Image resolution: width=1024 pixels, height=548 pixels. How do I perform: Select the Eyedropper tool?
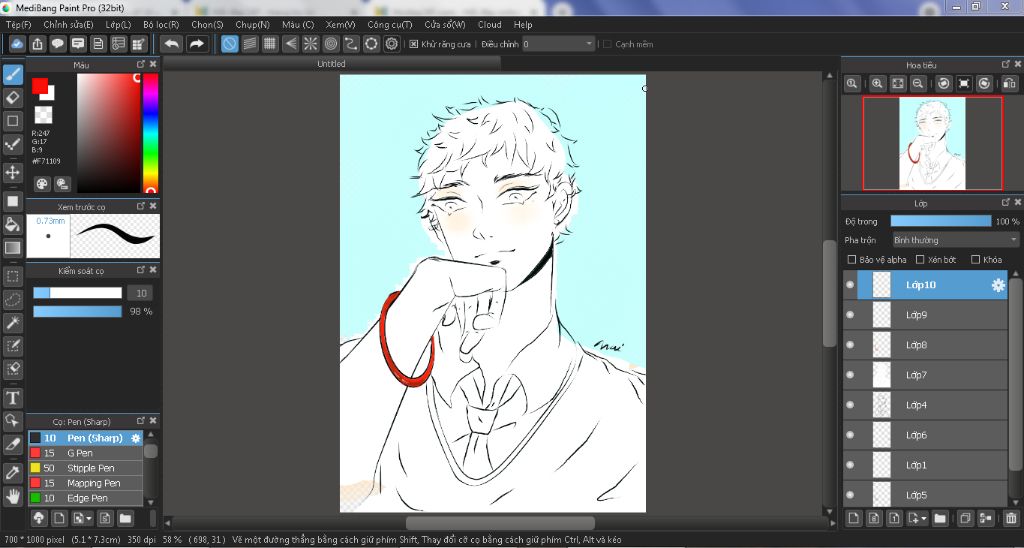12,473
